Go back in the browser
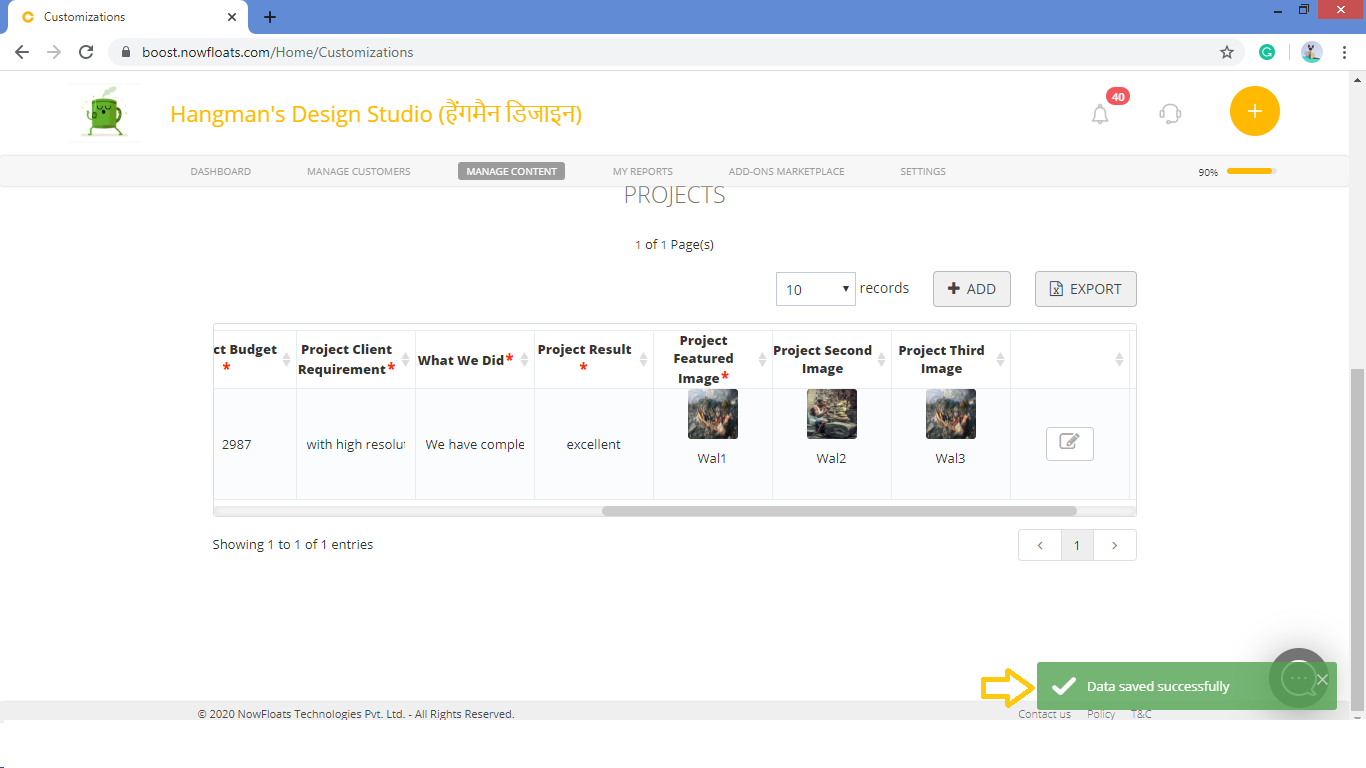 pyautogui.click(x=22, y=52)
